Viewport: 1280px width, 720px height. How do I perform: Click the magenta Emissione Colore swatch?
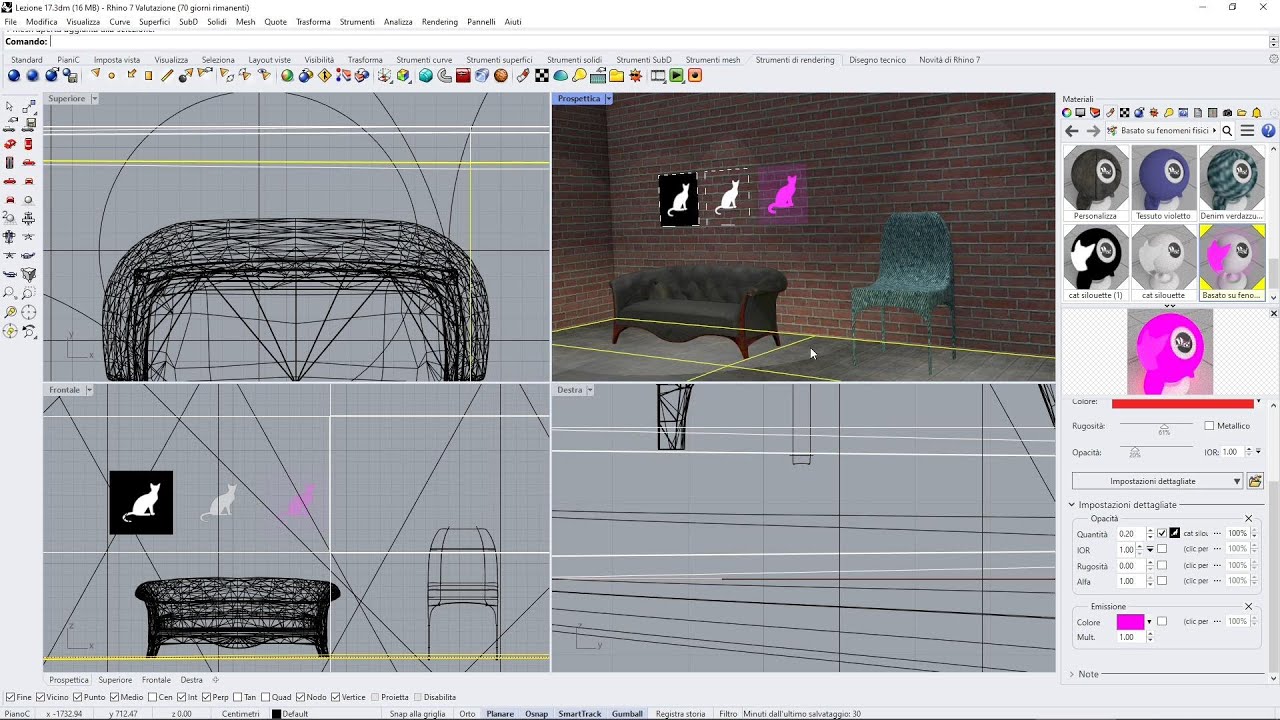pyautogui.click(x=1130, y=622)
